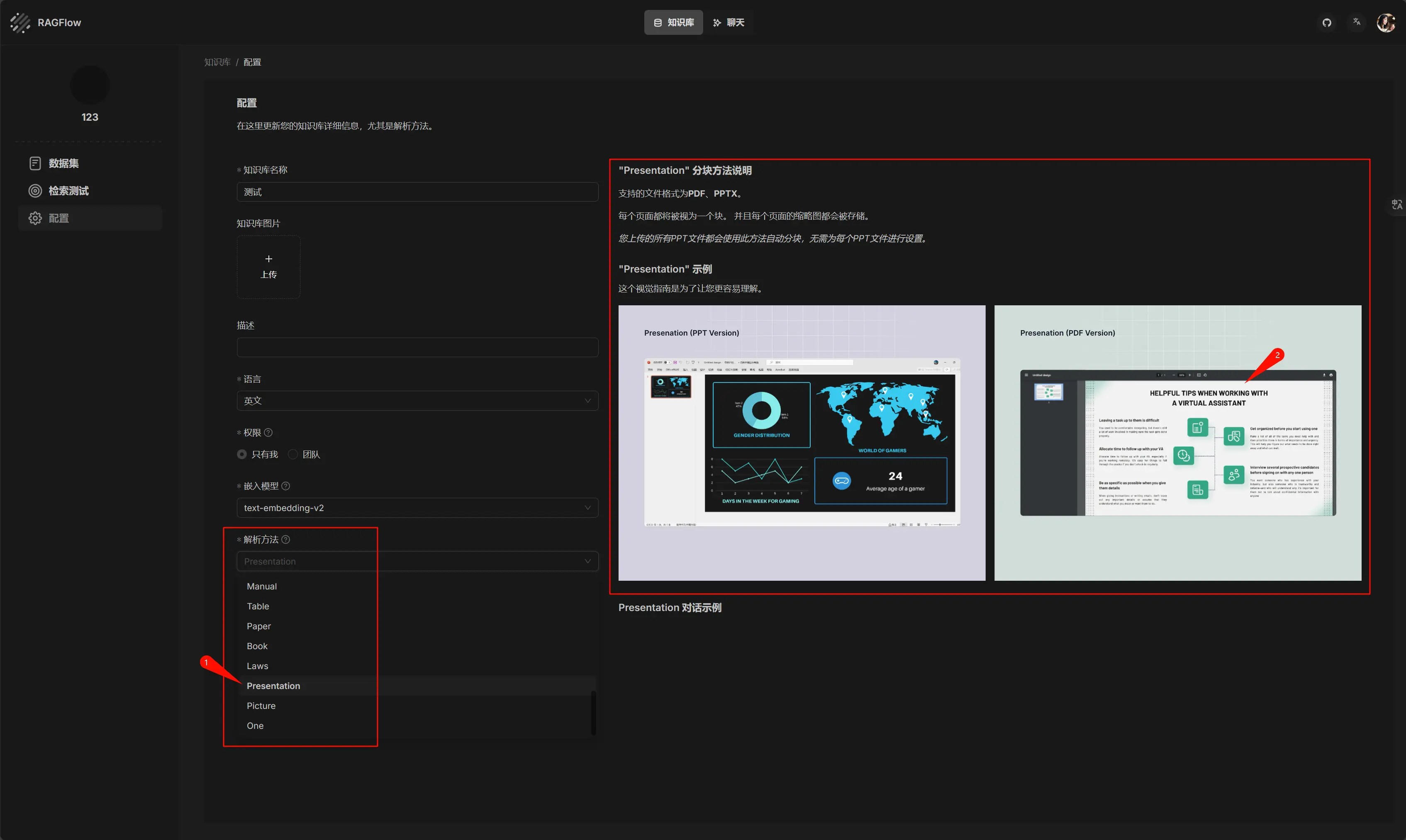1406x840 pixels.
Task: Open the 语言 dropdown showing 英文
Action: (417, 401)
